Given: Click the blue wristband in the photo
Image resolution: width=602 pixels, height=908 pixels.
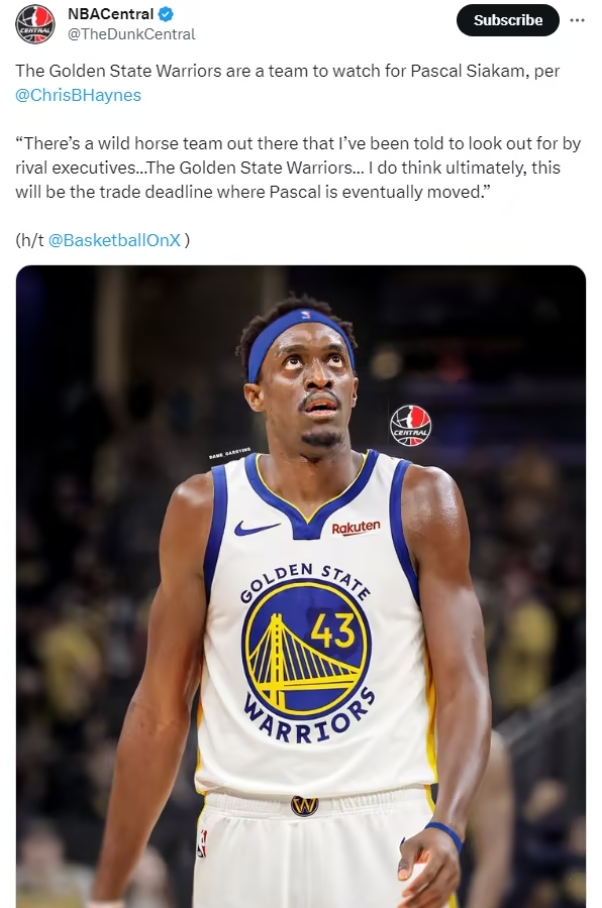Looking at the screenshot, I should [445, 834].
